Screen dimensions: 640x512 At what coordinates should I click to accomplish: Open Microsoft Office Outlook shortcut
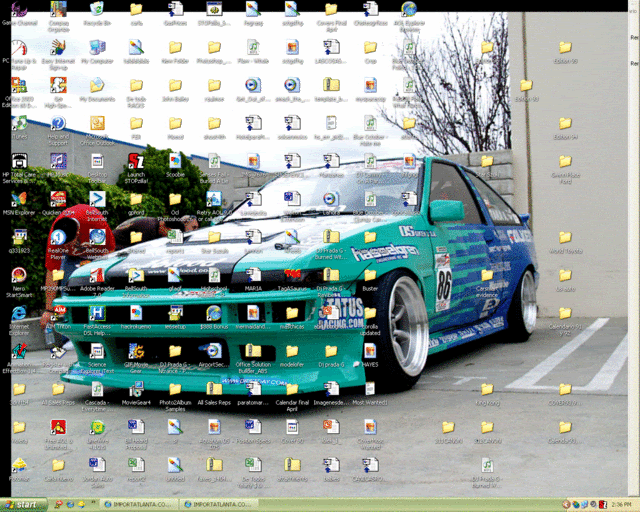pyautogui.click(x=97, y=123)
